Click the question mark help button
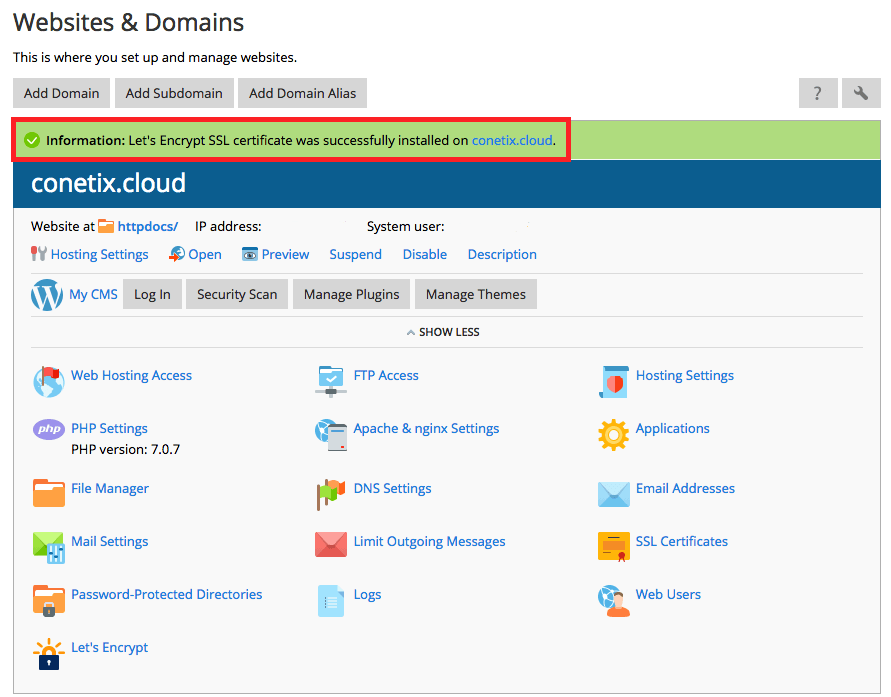 tap(818, 93)
